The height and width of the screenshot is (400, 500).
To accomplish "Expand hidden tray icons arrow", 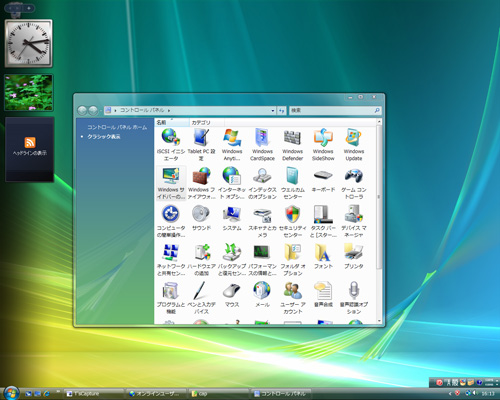I will (450, 394).
